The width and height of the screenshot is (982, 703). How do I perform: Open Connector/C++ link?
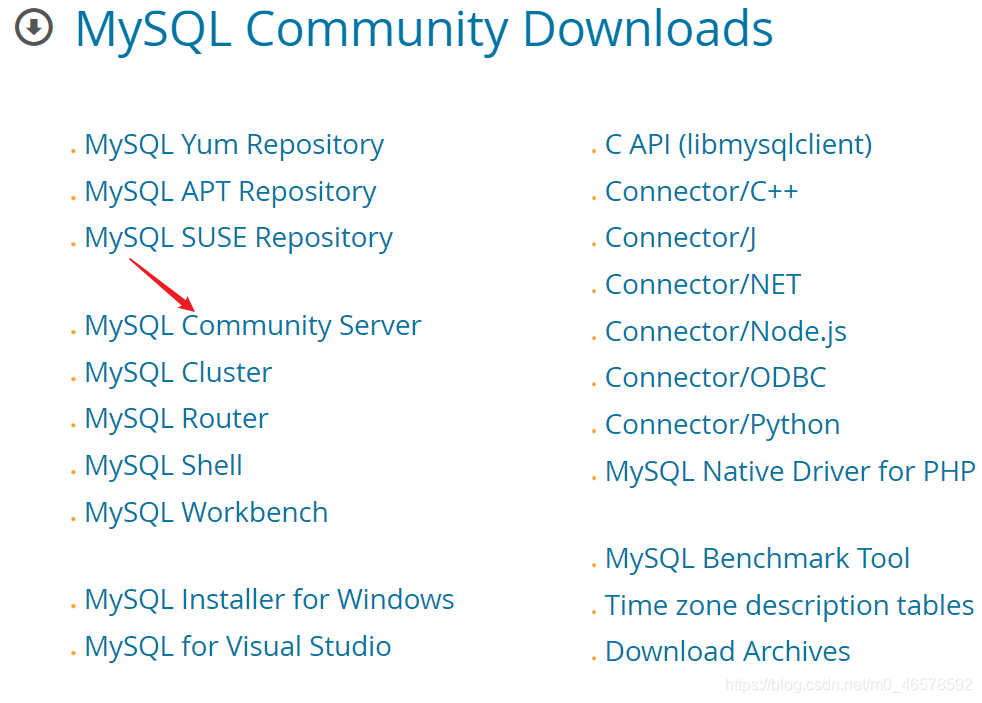pyautogui.click(x=701, y=192)
